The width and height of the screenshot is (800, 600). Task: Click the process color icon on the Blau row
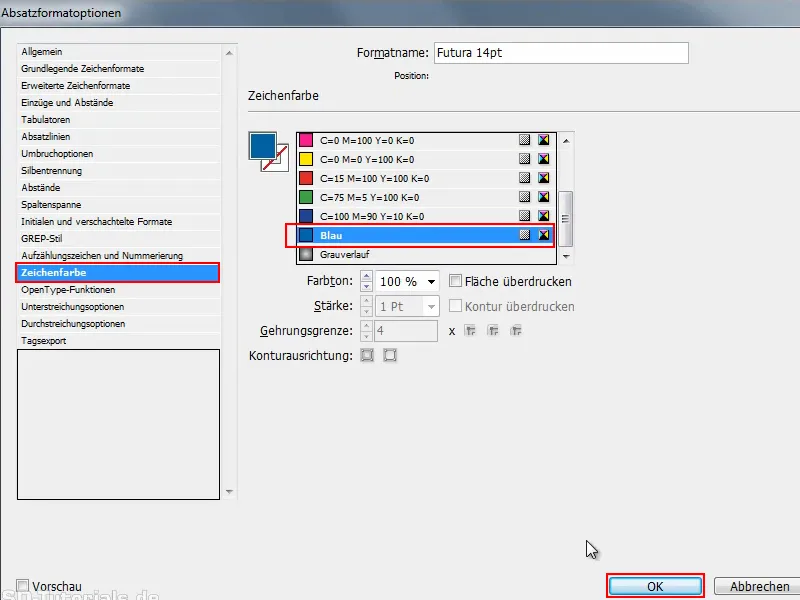pyautogui.click(x=524, y=235)
